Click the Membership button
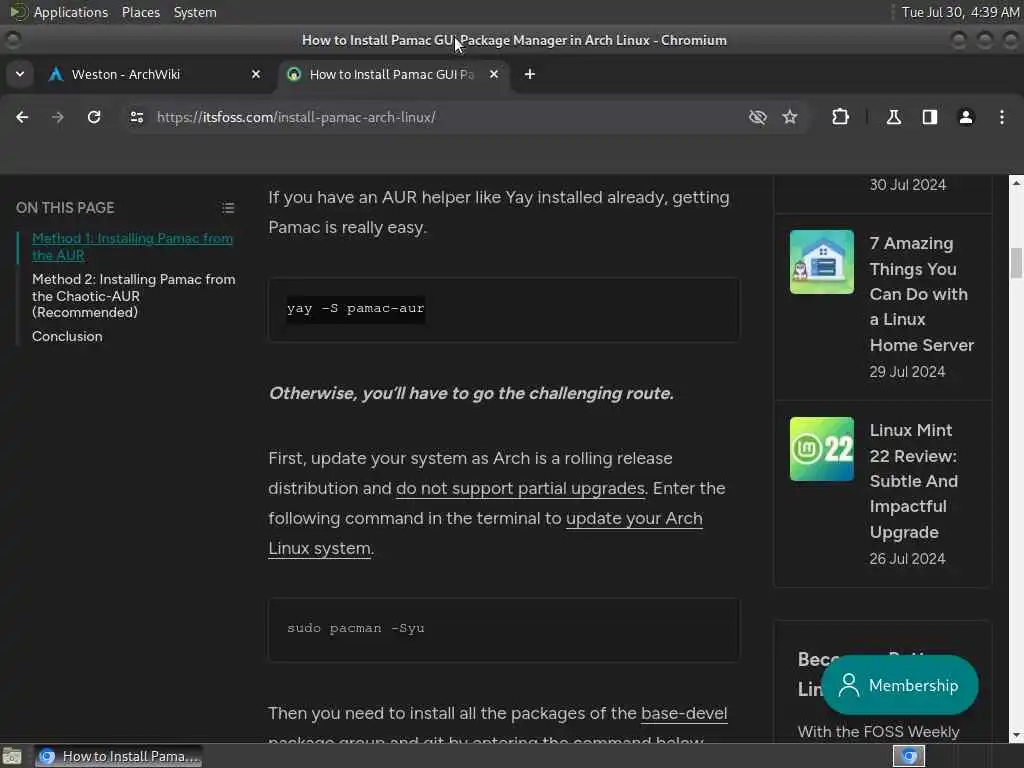The width and height of the screenshot is (1024, 768). (900, 685)
